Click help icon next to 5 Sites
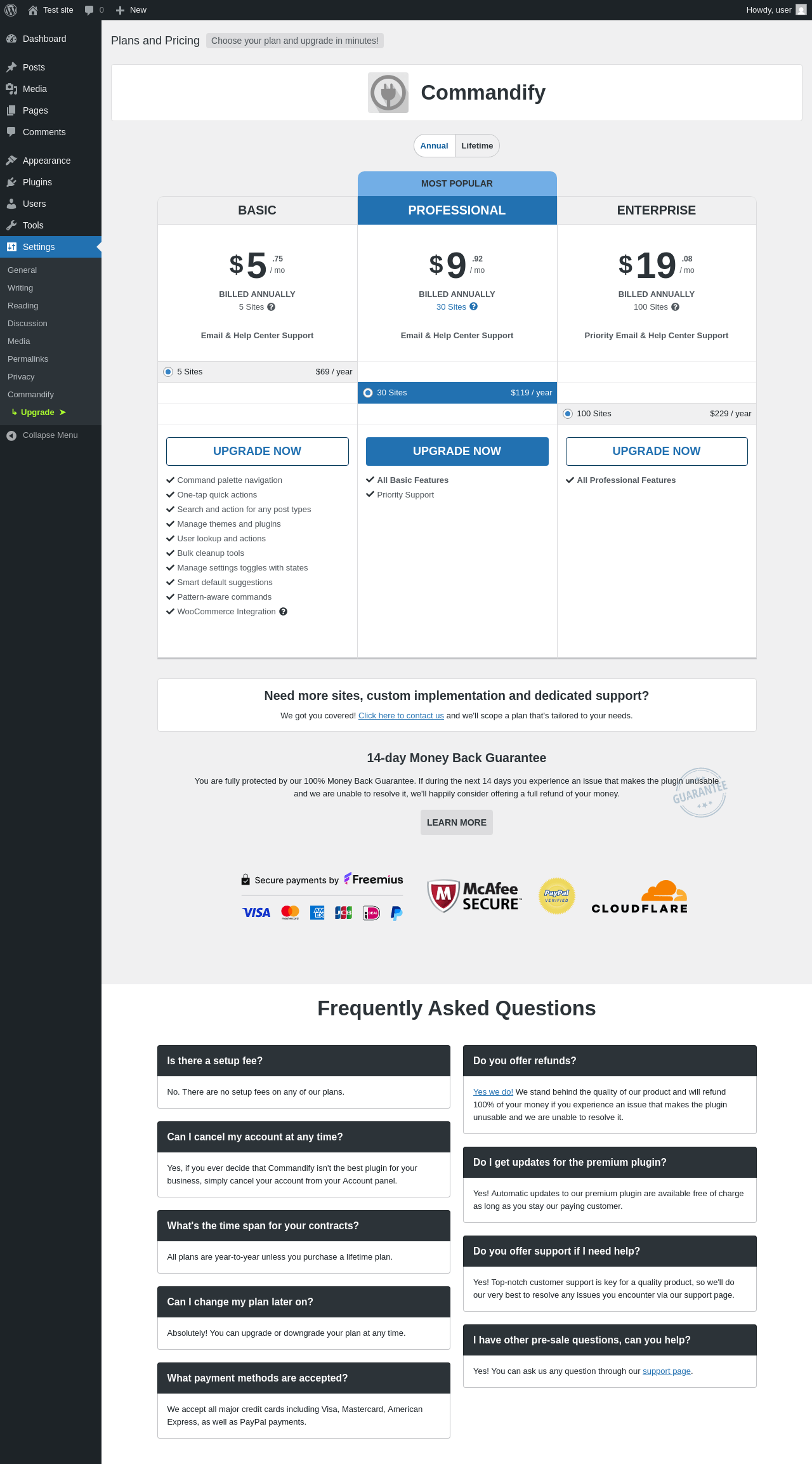 click(272, 307)
